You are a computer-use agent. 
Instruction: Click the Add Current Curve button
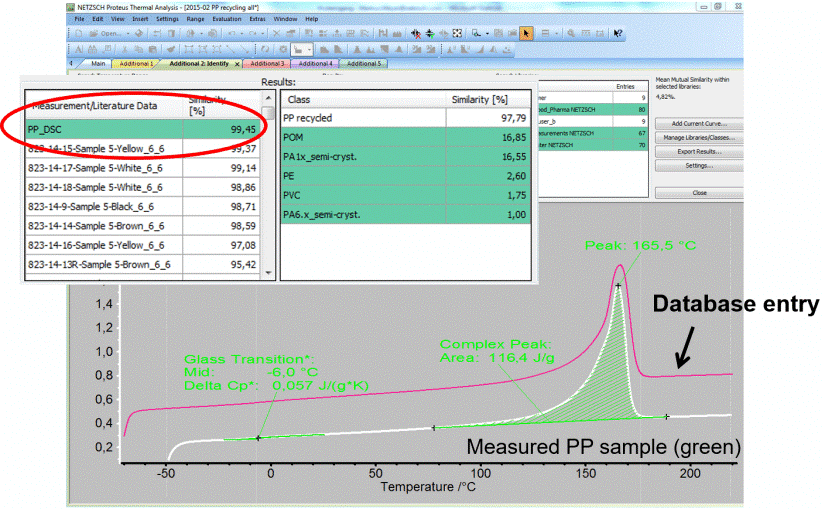[699, 124]
